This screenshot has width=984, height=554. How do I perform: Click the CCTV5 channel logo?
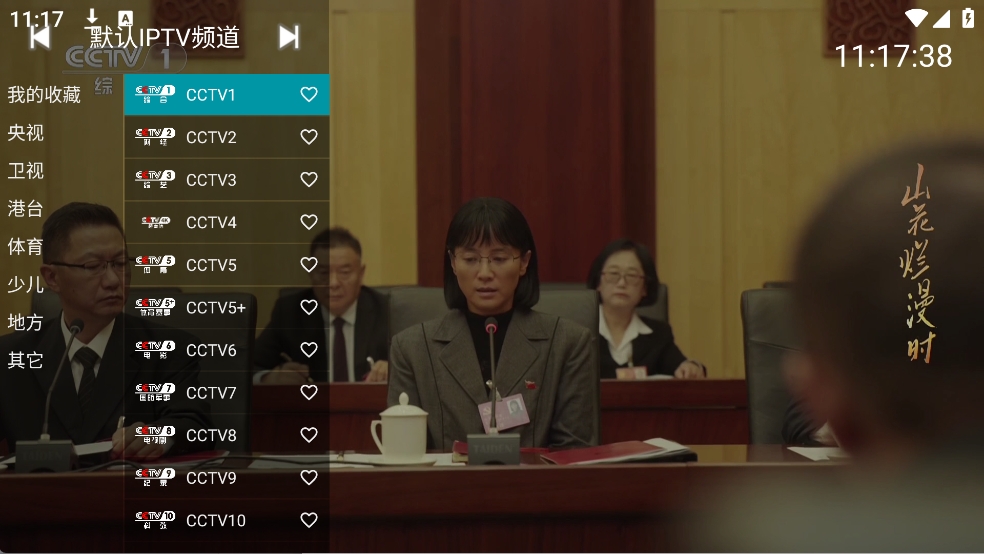tap(155, 265)
